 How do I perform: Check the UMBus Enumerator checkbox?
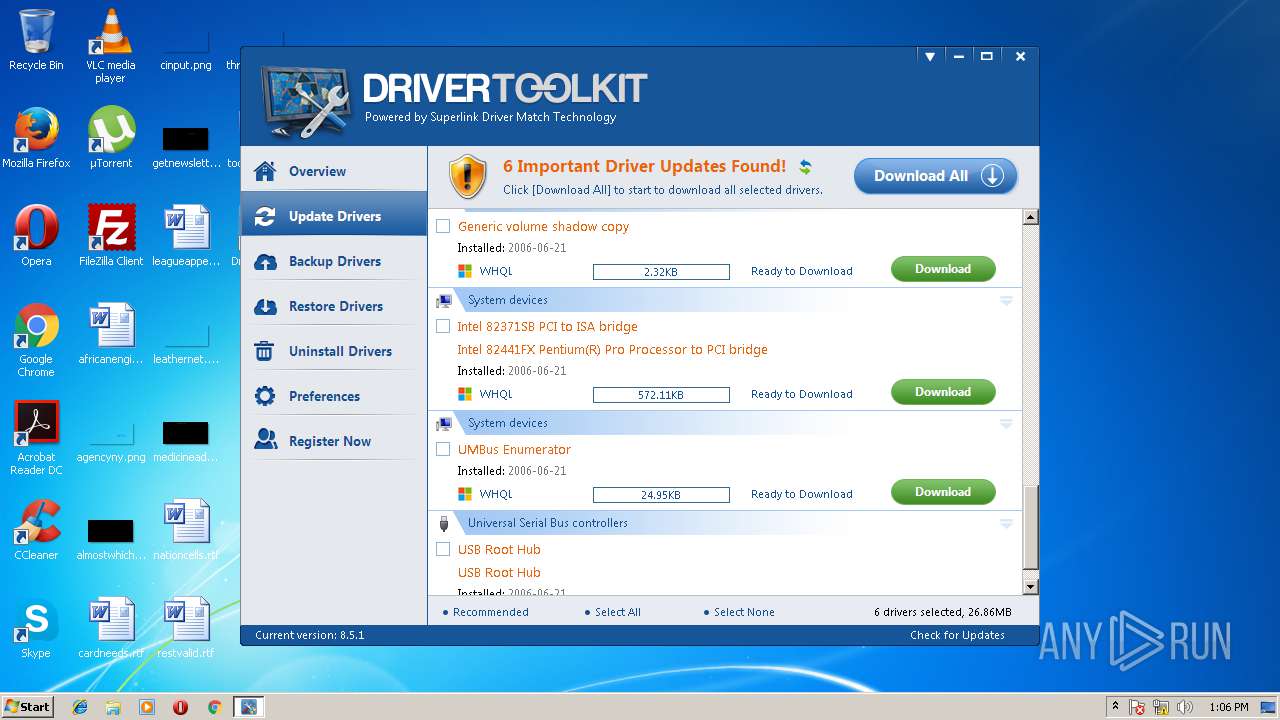(x=443, y=449)
